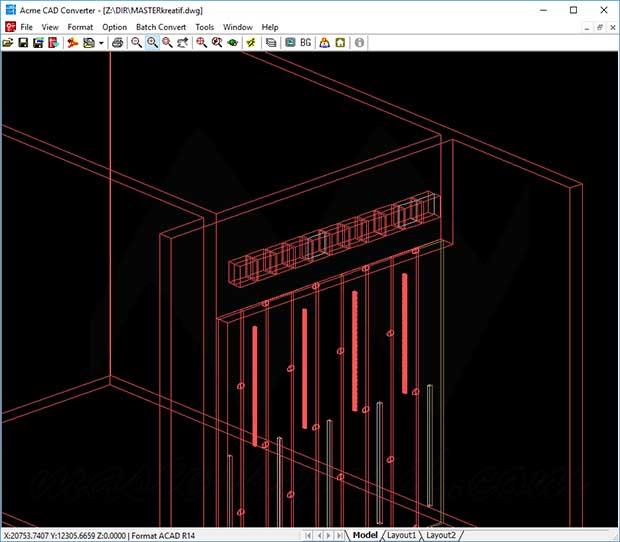Click the app icon in the menu bar
This screenshot has width=620, height=542.
click(x=10, y=27)
